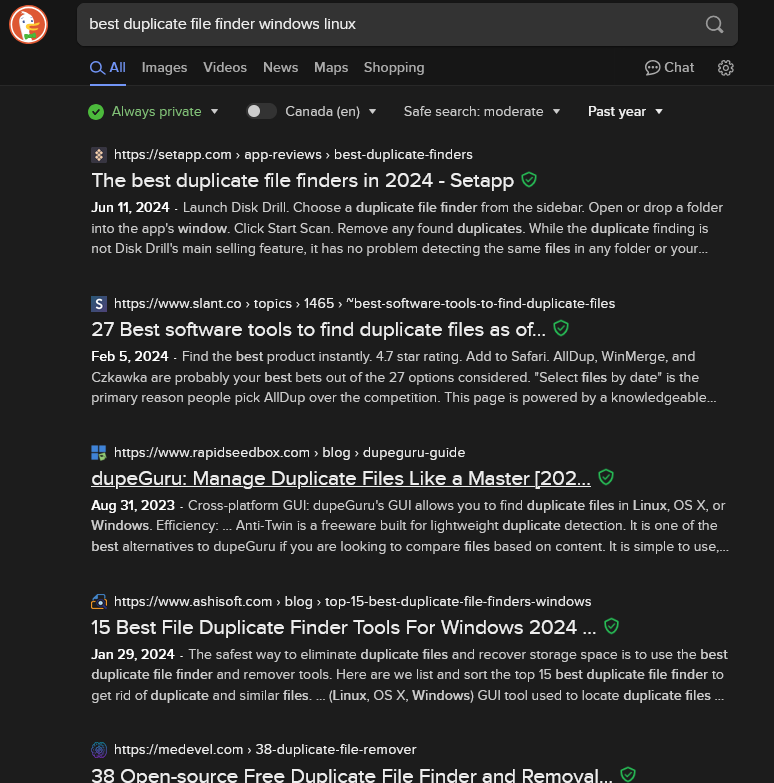The width and height of the screenshot is (774, 783).
Task: Select the 'Aug 31, 2023' result date
Action: tap(133, 505)
